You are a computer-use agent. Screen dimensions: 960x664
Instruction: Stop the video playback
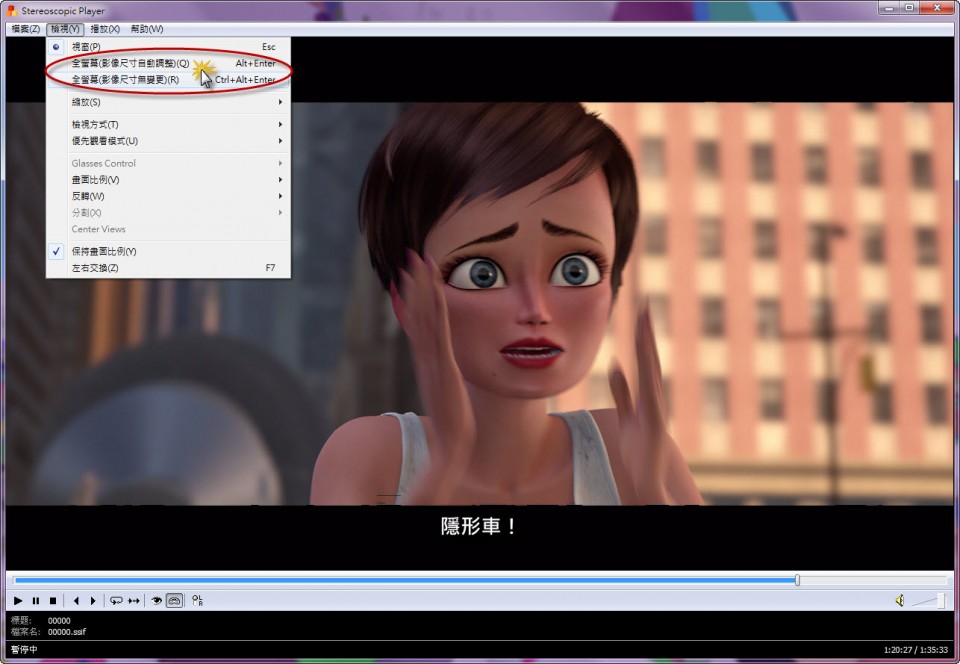53,601
